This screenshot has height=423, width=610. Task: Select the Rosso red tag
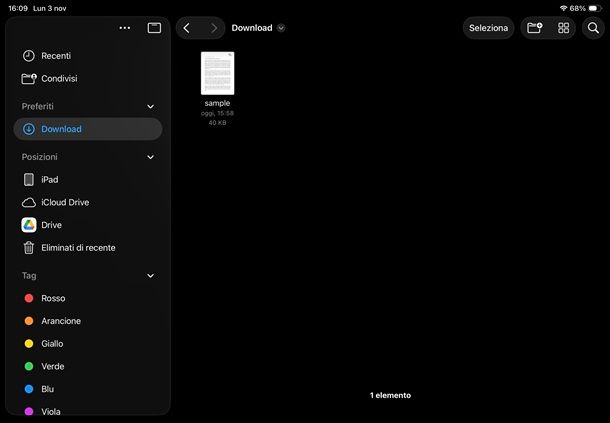88,298
